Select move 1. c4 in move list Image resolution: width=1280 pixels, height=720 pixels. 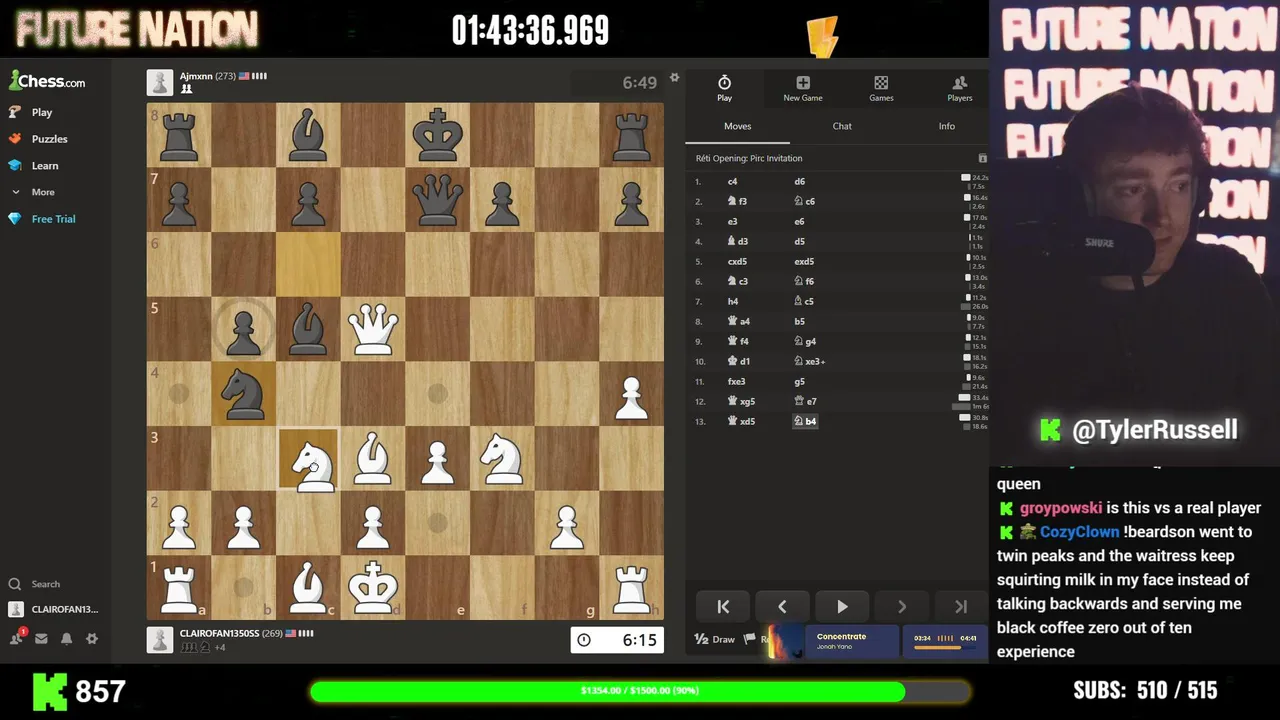click(732, 181)
